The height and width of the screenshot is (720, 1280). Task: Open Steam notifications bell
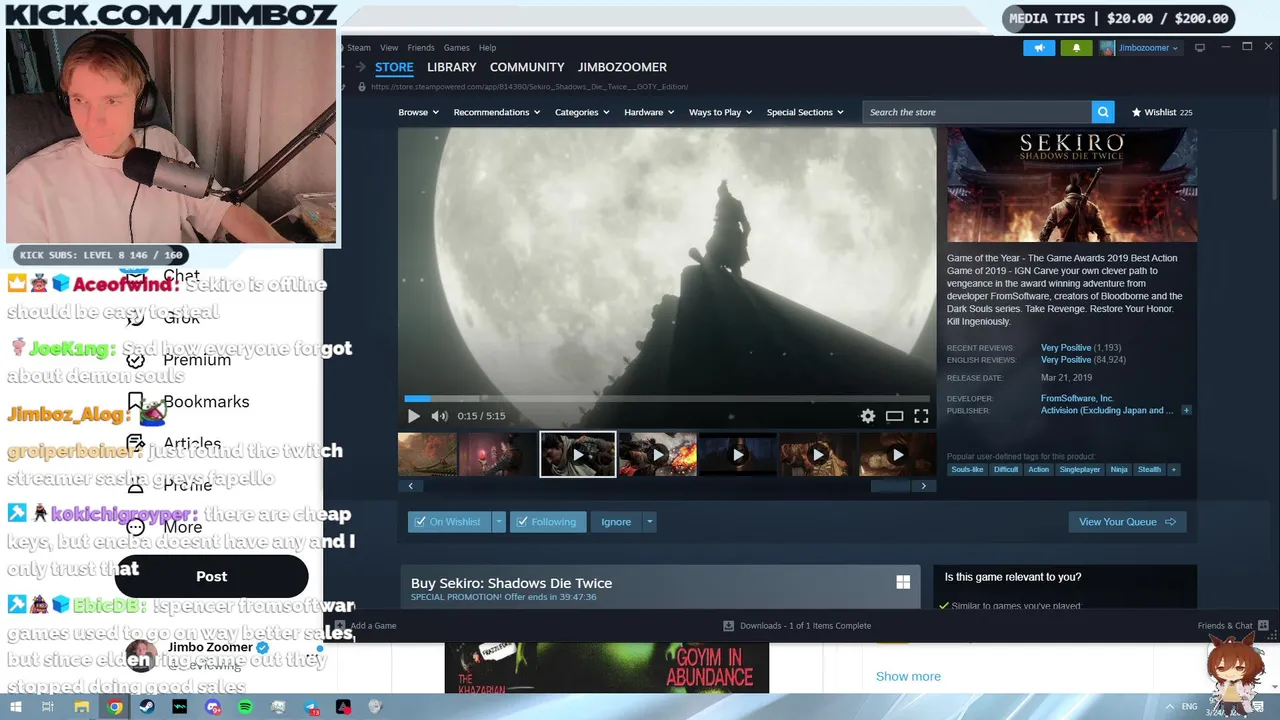[1076, 47]
